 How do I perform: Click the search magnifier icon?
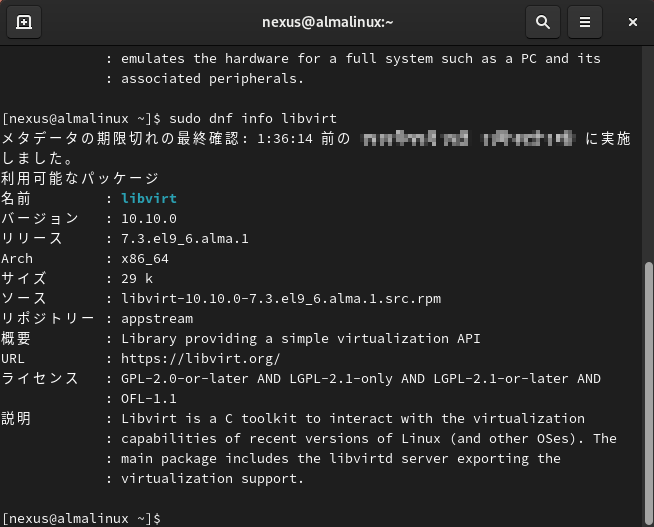pyautogui.click(x=542, y=21)
